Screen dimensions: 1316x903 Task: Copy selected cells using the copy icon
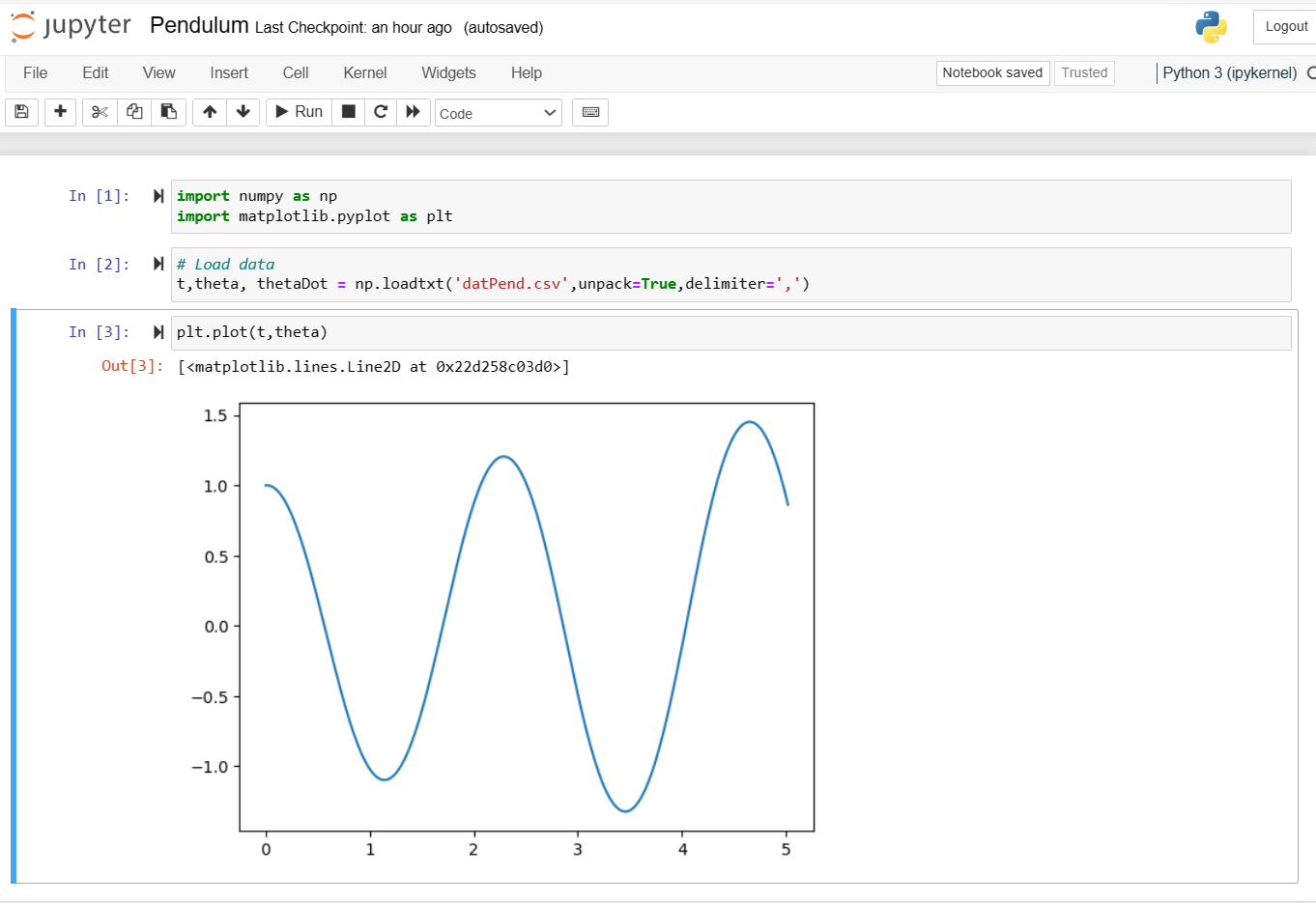point(134,112)
